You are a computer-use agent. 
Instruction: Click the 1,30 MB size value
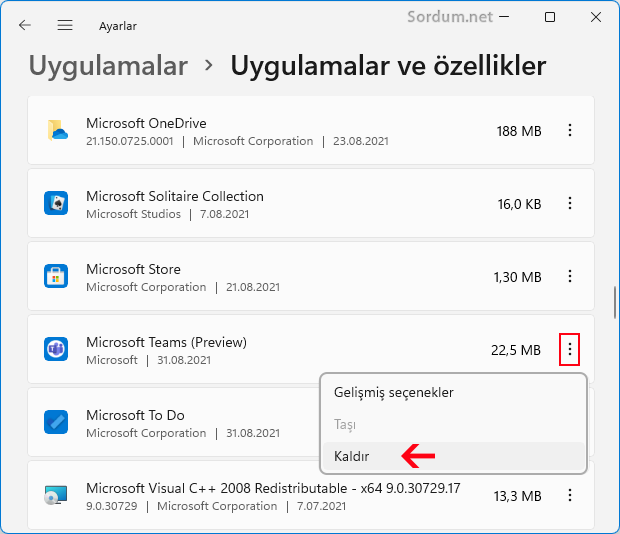(x=517, y=277)
